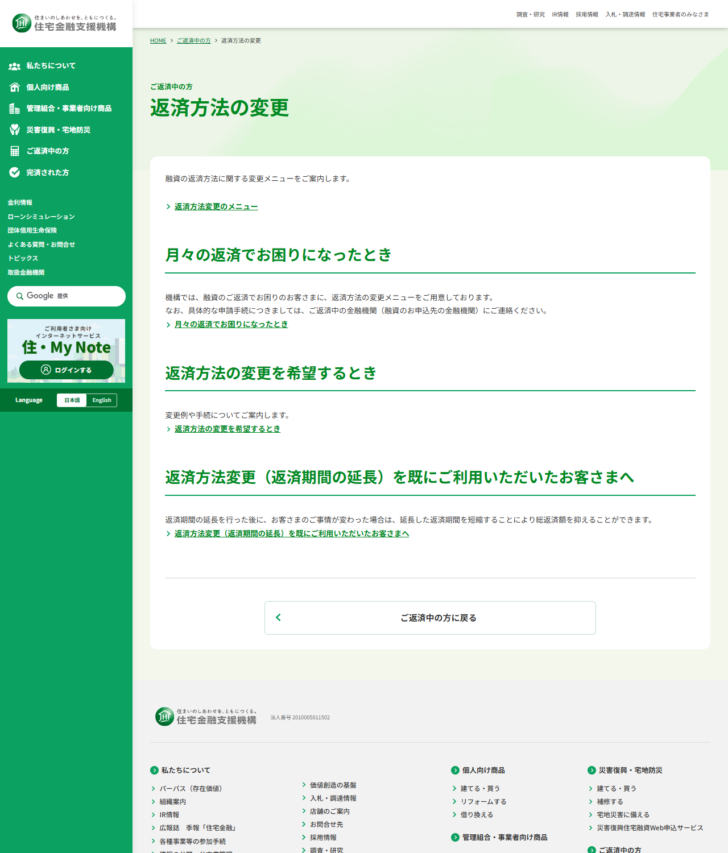
Task: Click the user icon on ログインする button
Action: coord(46,370)
